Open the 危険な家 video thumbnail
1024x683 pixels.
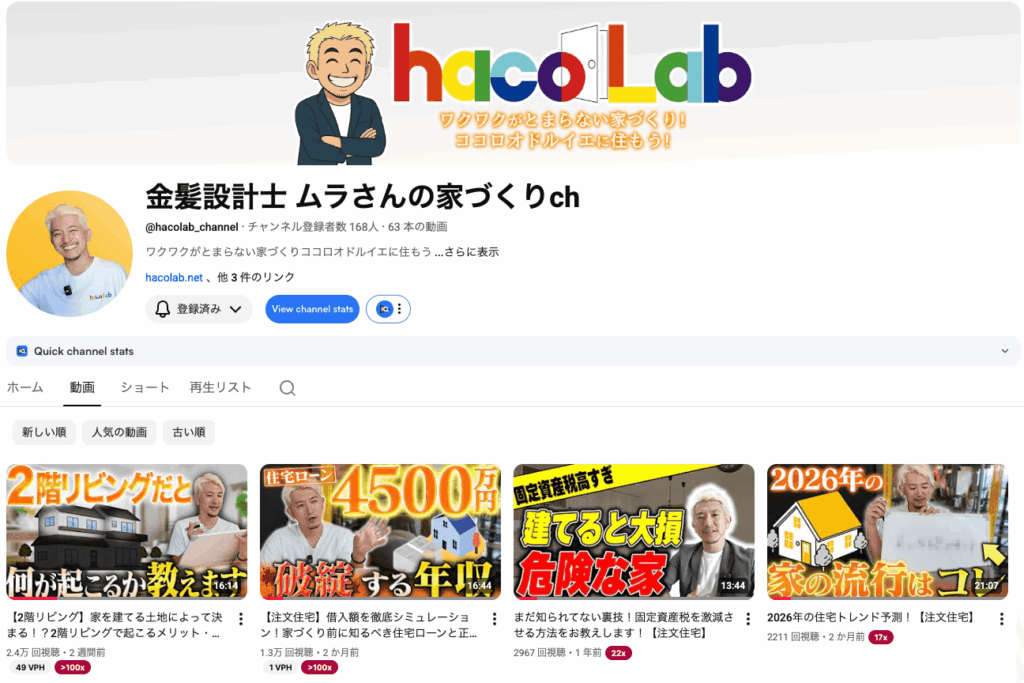point(633,532)
